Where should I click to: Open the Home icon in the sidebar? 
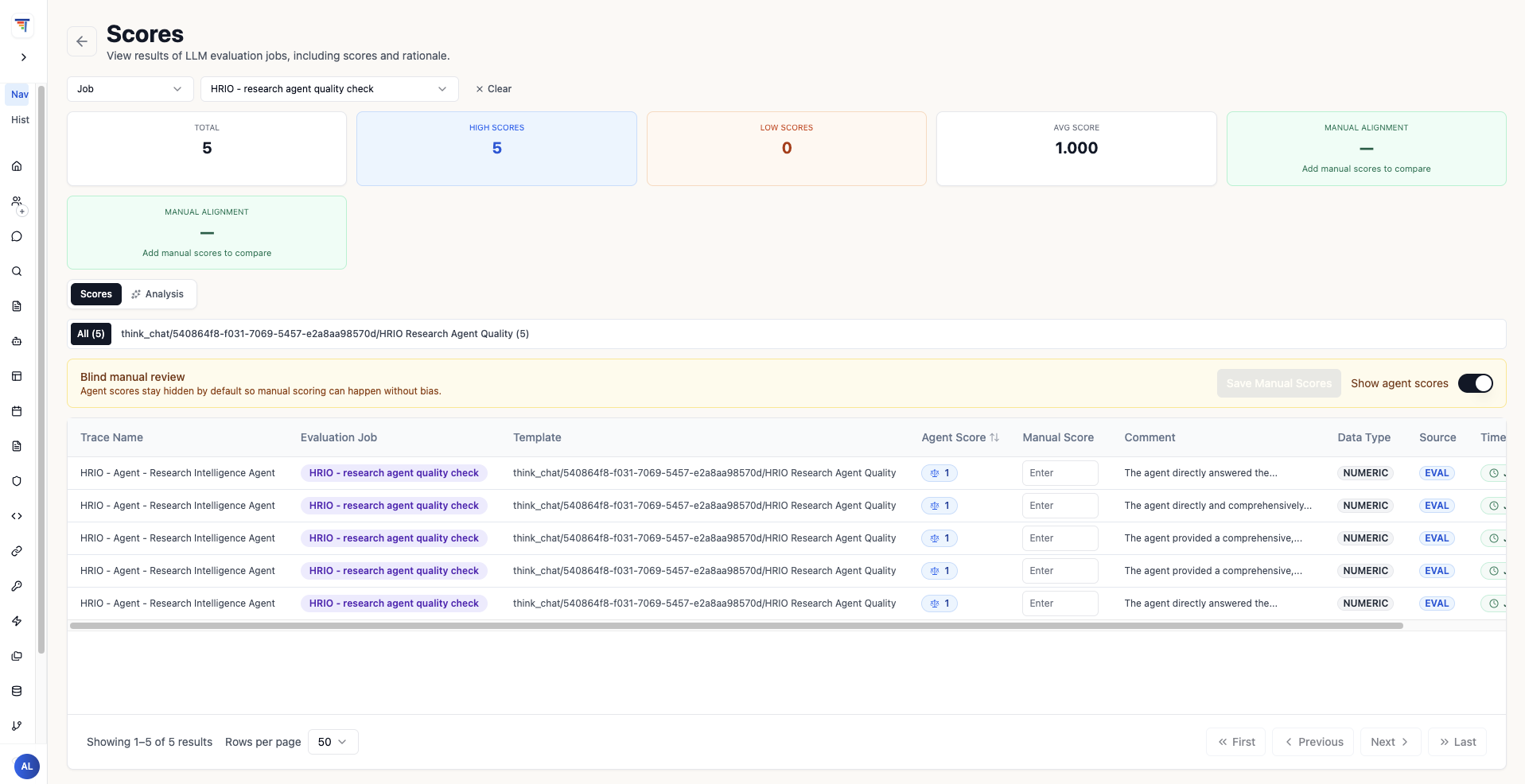pyautogui.click(x=17, y=166)
